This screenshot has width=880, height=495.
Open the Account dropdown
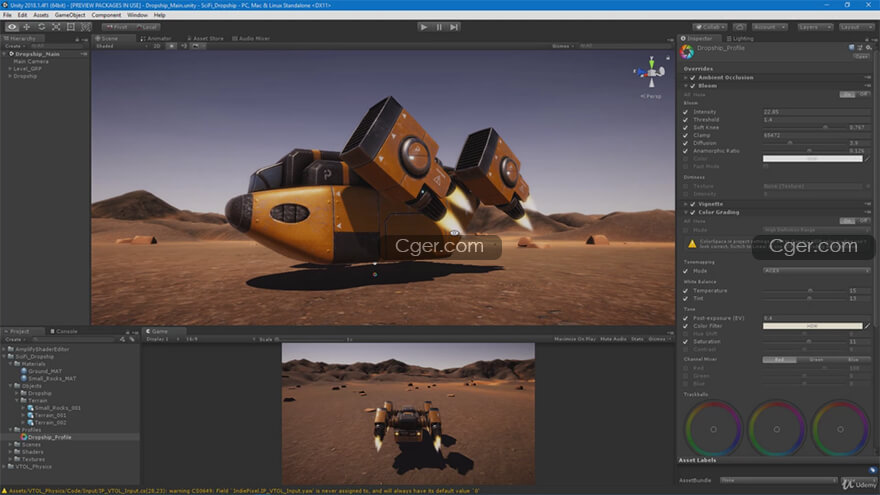(769, 27)
